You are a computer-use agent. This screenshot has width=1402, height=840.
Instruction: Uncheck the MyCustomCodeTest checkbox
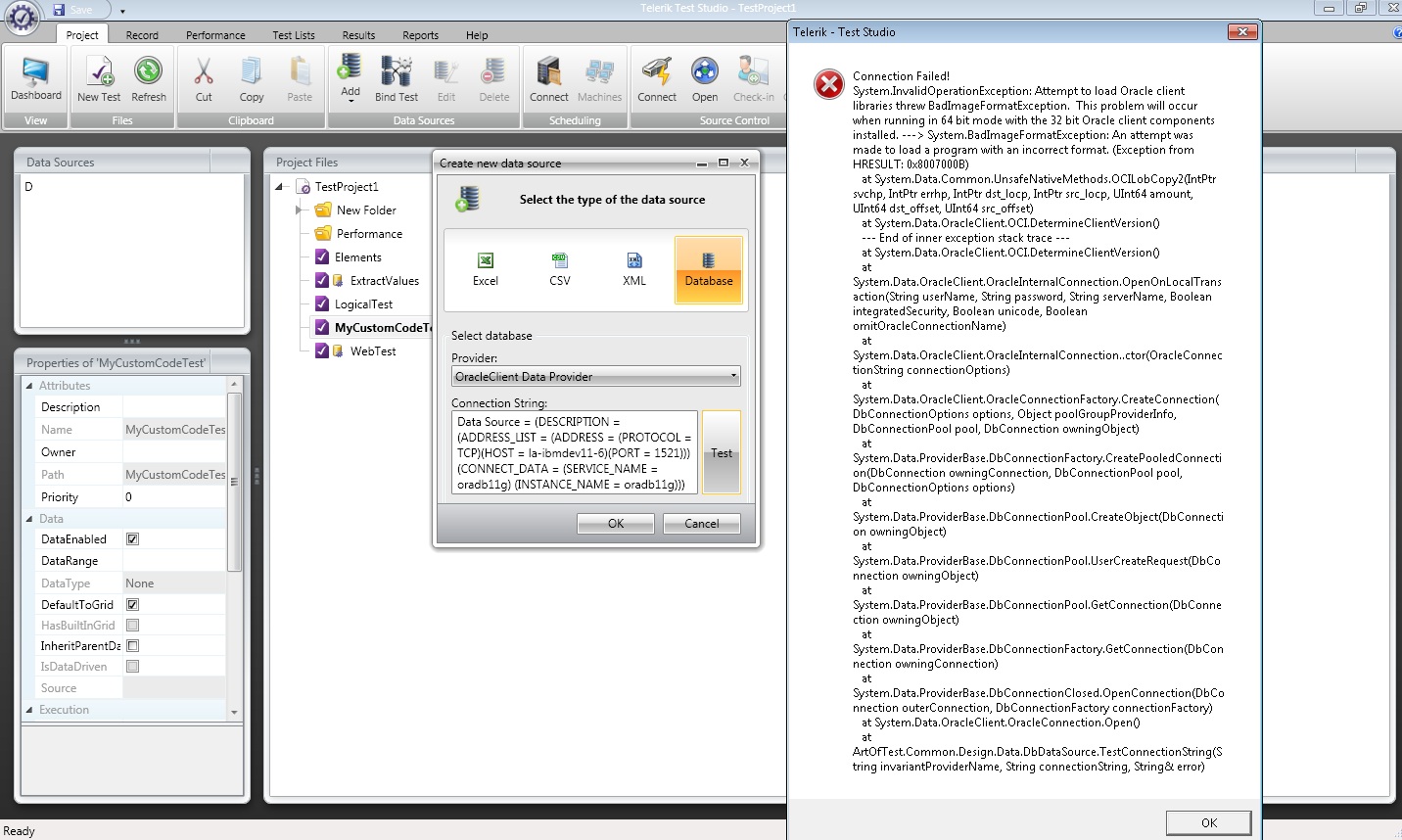point(322,327)
